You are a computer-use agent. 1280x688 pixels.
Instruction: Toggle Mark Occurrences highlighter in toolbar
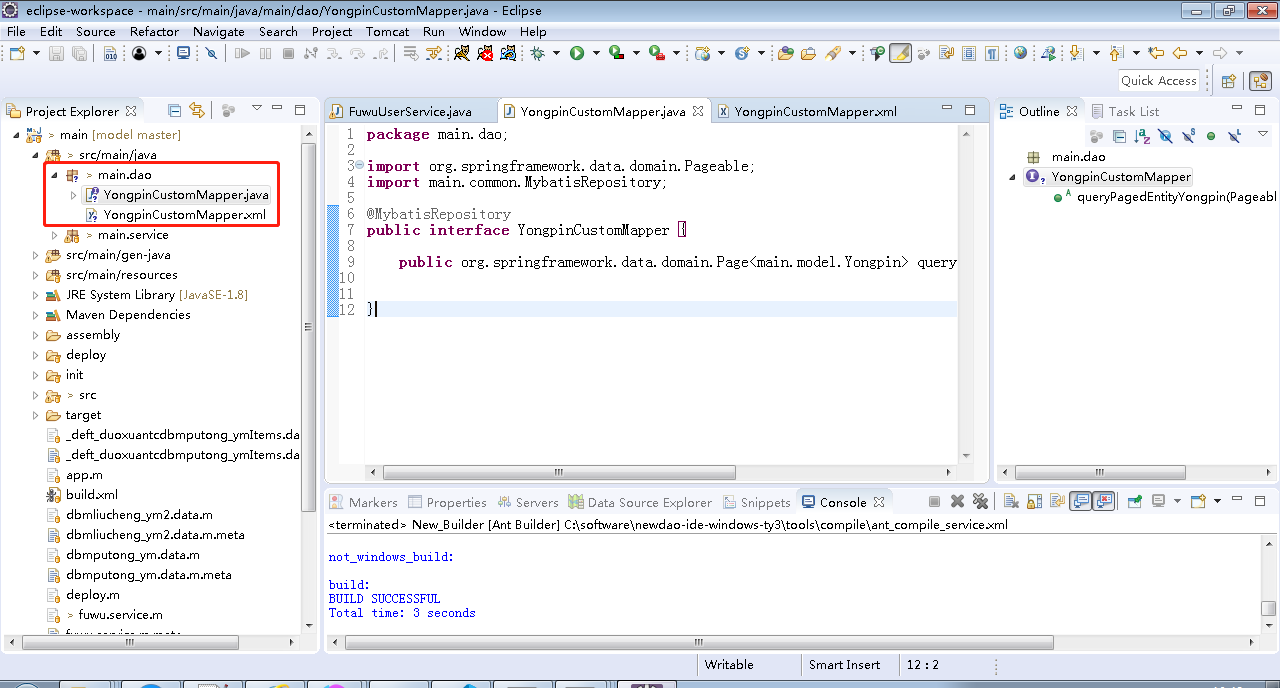[900, 53]
